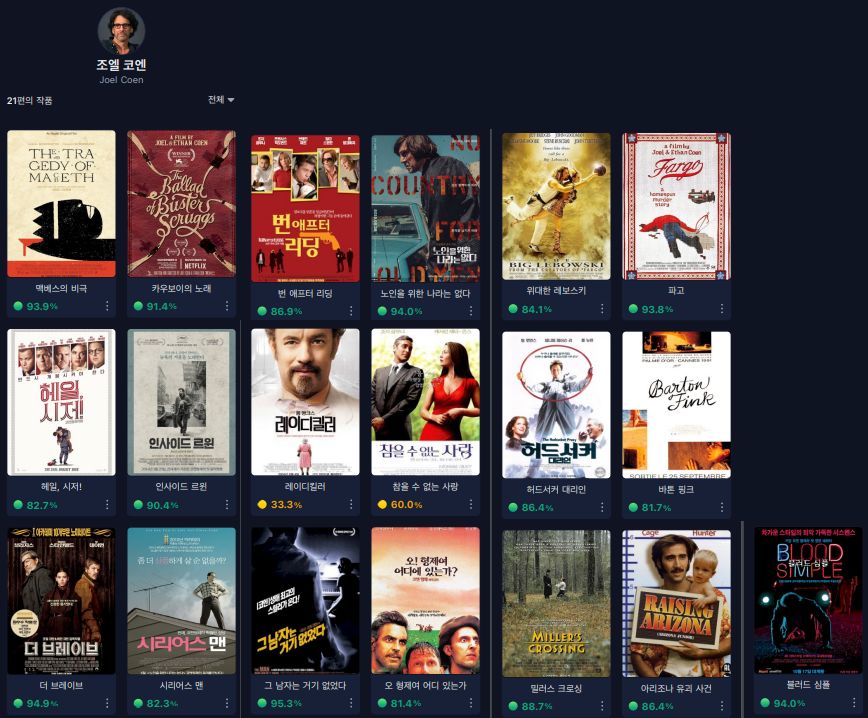
Task: Open more options for 참을 수 없는 사랑
Action: (471, 504)
